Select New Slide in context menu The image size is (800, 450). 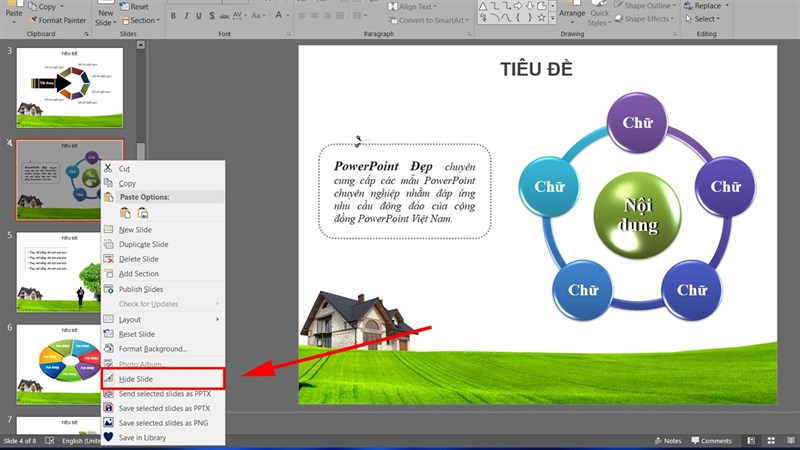pyautogui.click(x=163, y=230)
